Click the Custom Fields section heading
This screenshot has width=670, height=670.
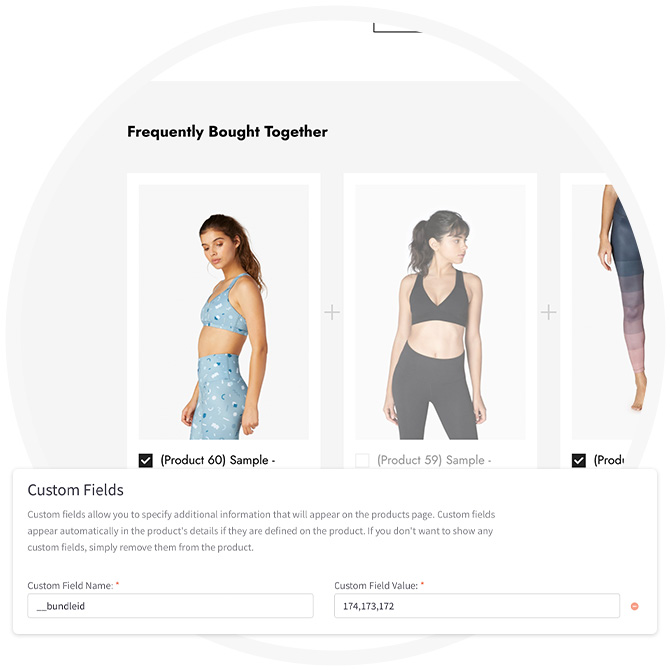pyautogui.click(x=76, y=490)
